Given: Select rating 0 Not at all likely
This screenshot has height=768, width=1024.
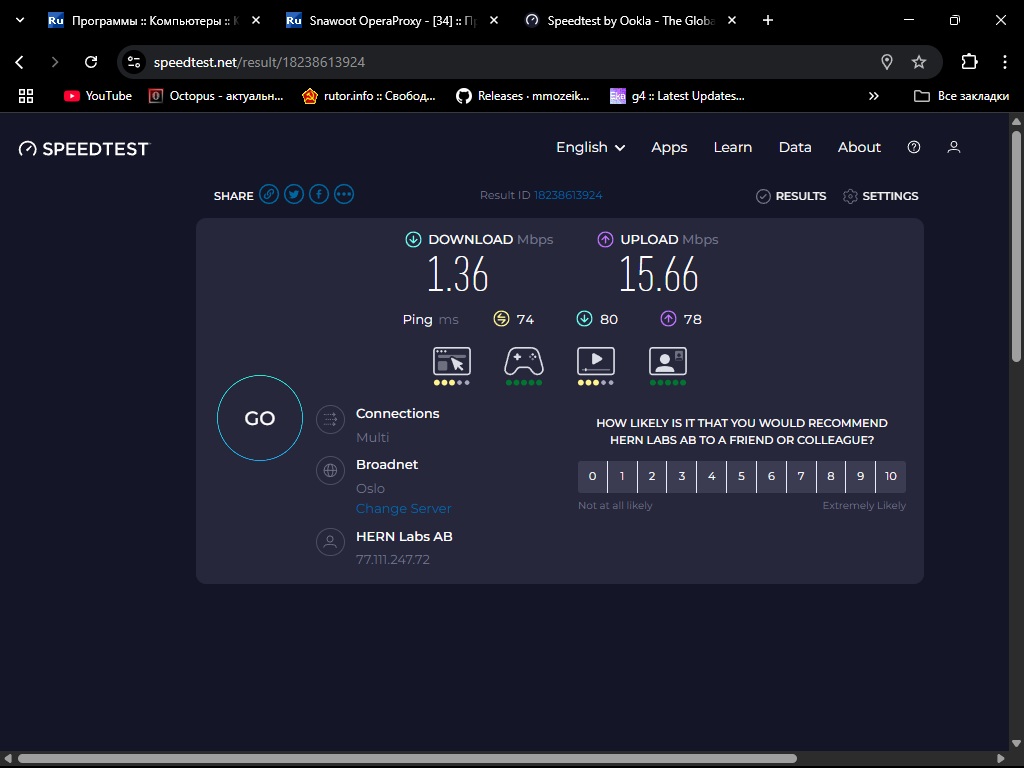Looking at the screenshot, I should click(593, 477).
